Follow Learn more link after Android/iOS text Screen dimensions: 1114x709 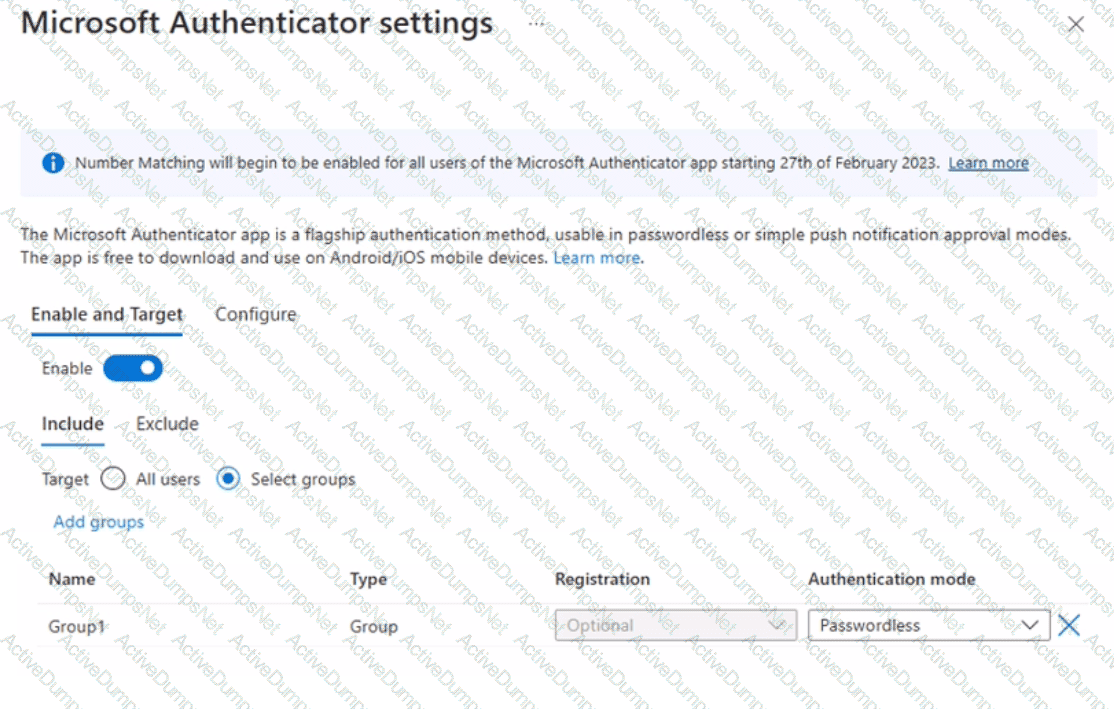pyautogui.click(x=597, y=258)
